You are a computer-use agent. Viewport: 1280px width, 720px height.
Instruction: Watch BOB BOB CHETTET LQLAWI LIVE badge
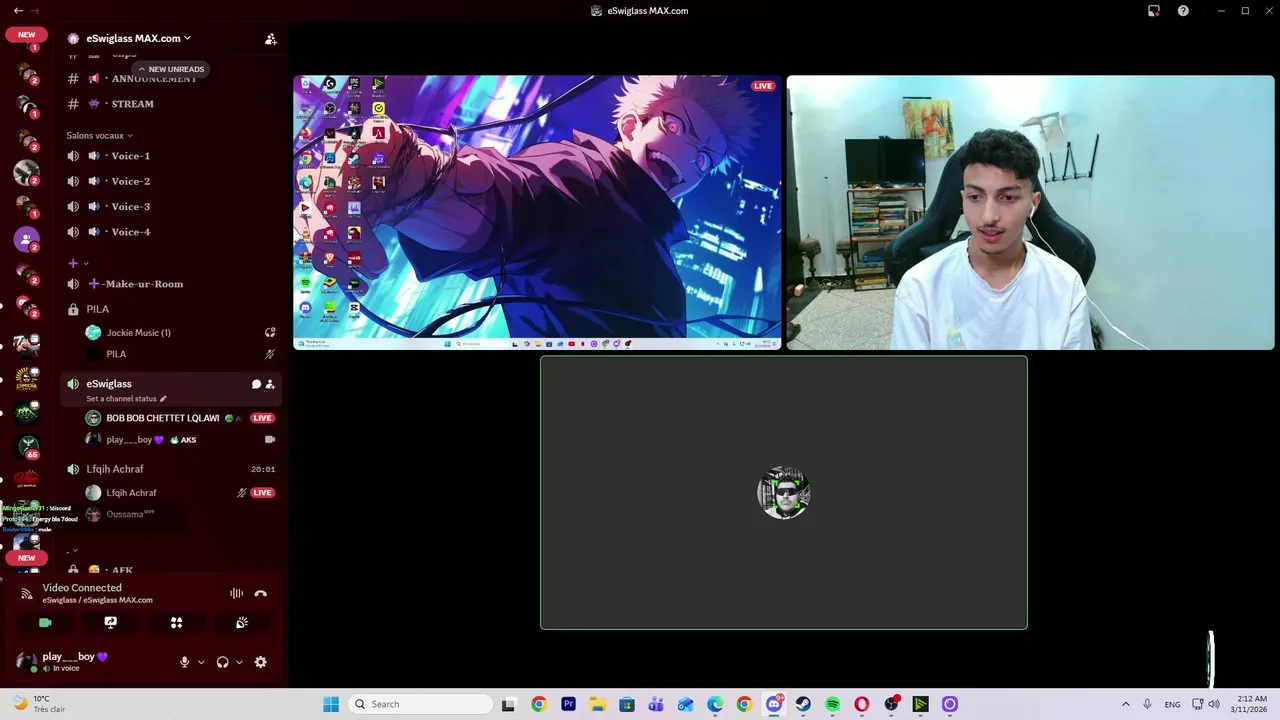262,418
